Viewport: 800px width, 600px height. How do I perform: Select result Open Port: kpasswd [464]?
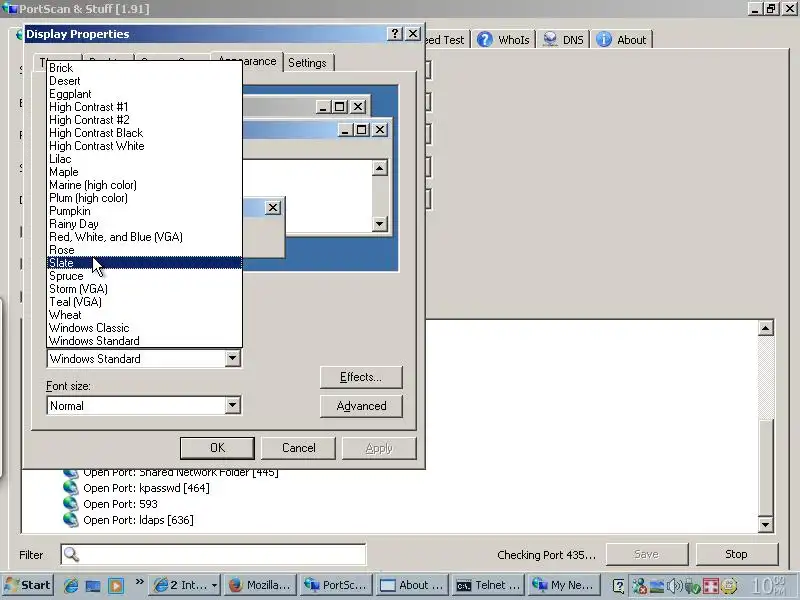tap(146, 488)
